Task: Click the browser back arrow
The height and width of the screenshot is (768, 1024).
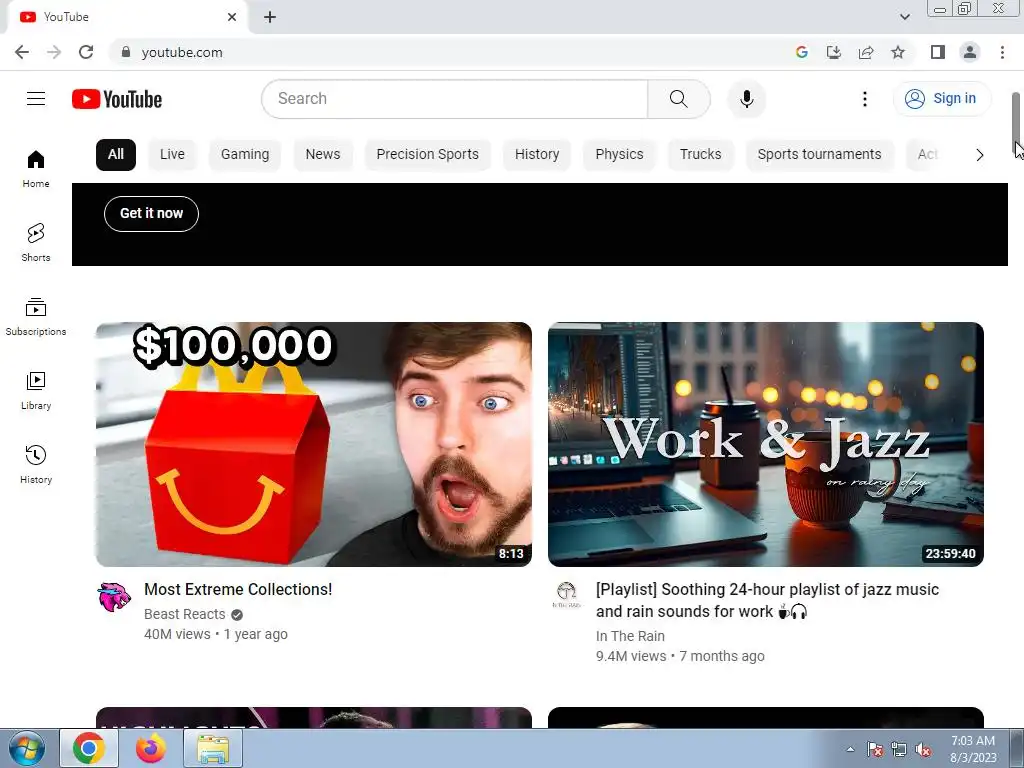Action: 22,52
